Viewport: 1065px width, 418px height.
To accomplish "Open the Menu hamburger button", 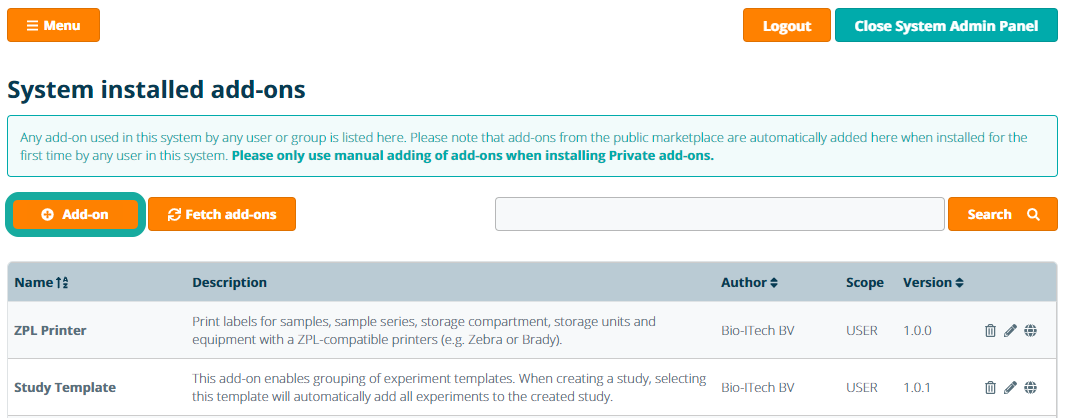I will coord(54,25).
